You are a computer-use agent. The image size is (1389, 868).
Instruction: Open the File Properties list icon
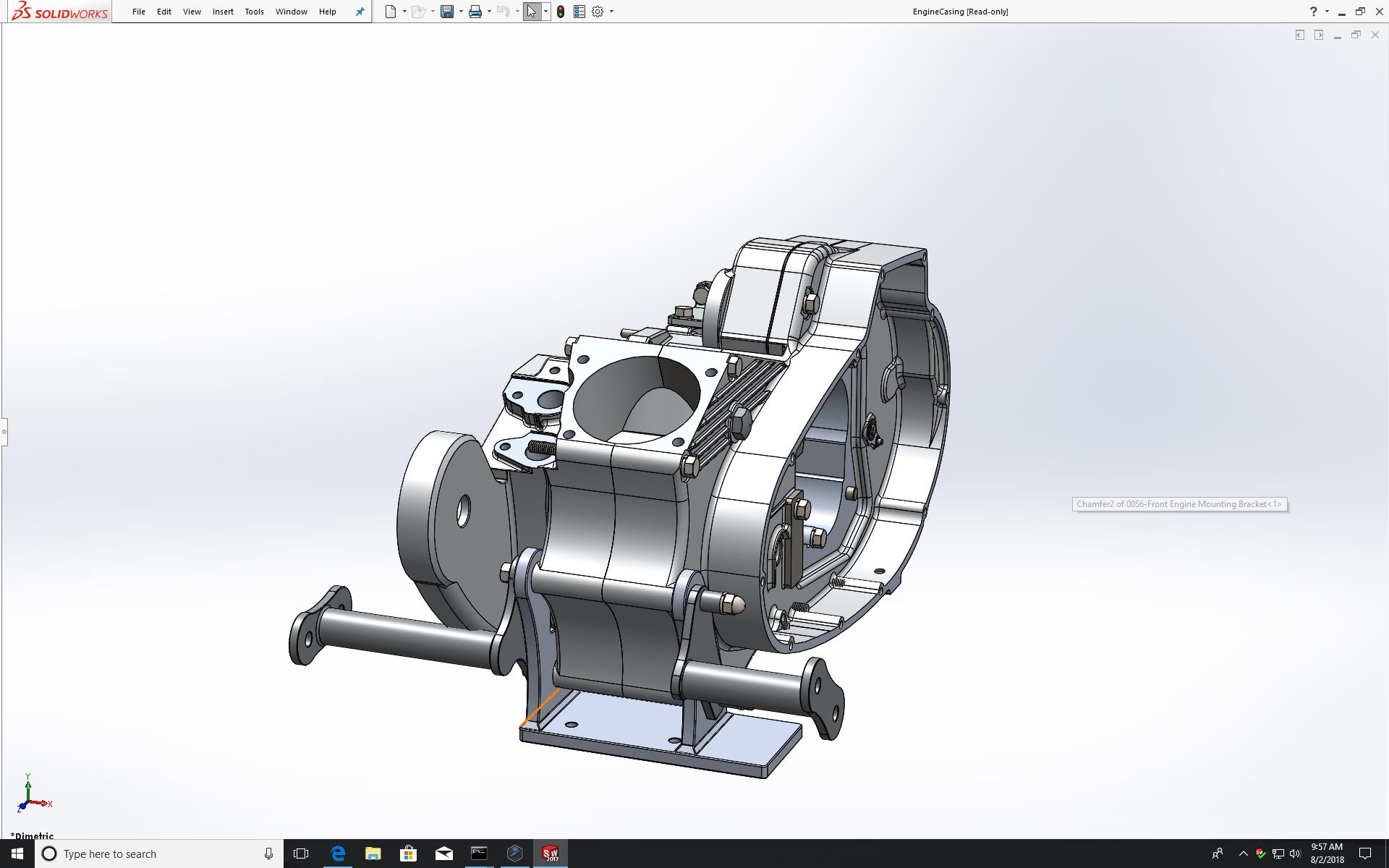[x=579, y=12]
